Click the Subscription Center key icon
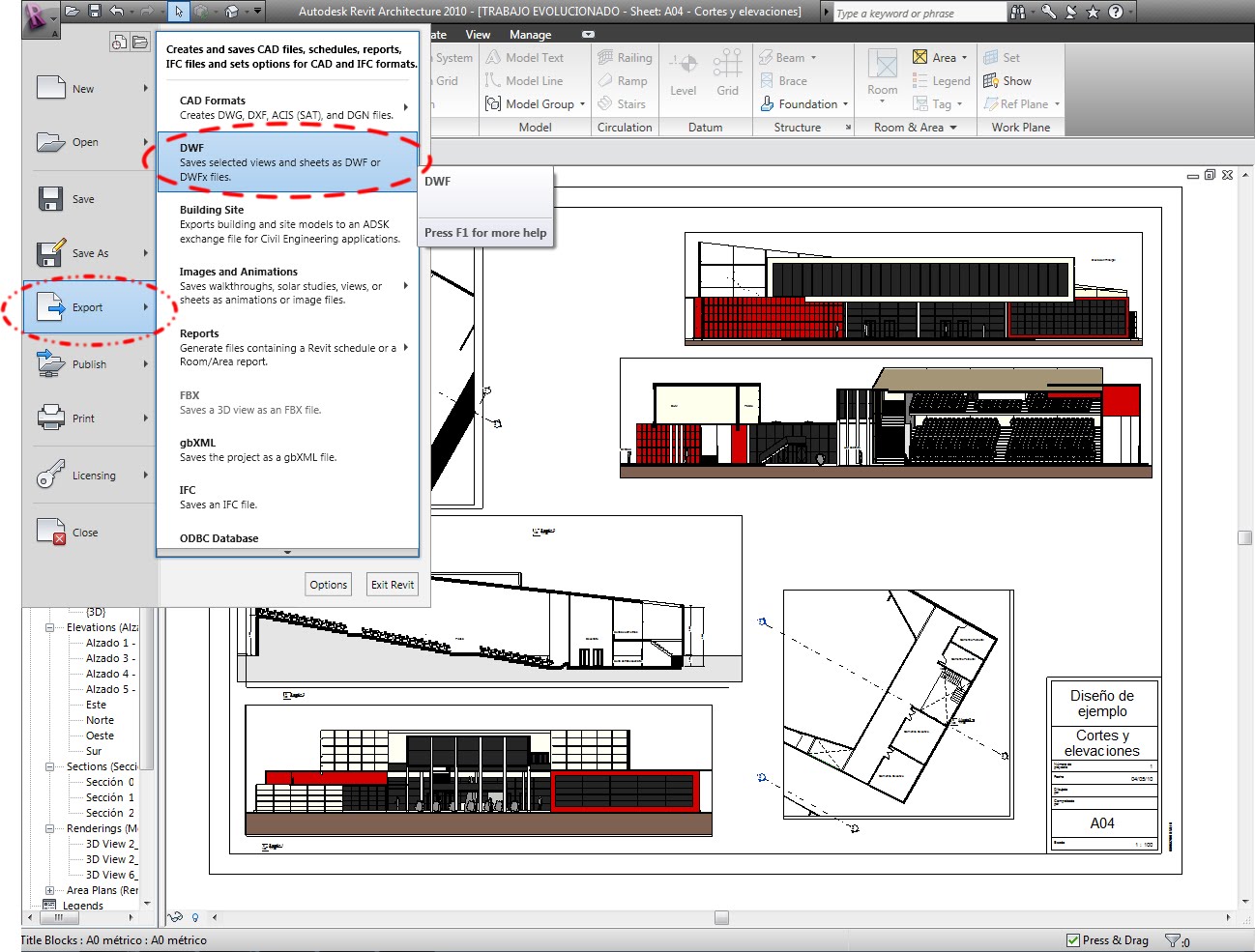 (x=1048, y=12)
